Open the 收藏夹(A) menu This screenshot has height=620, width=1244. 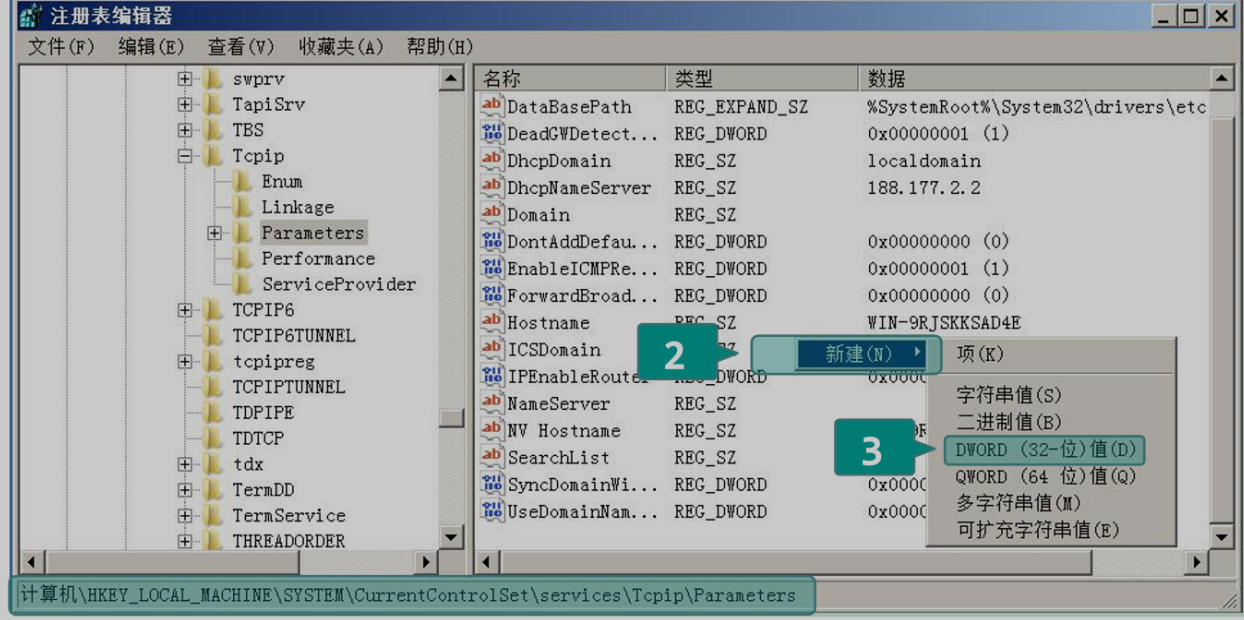(x=340, y=47)
